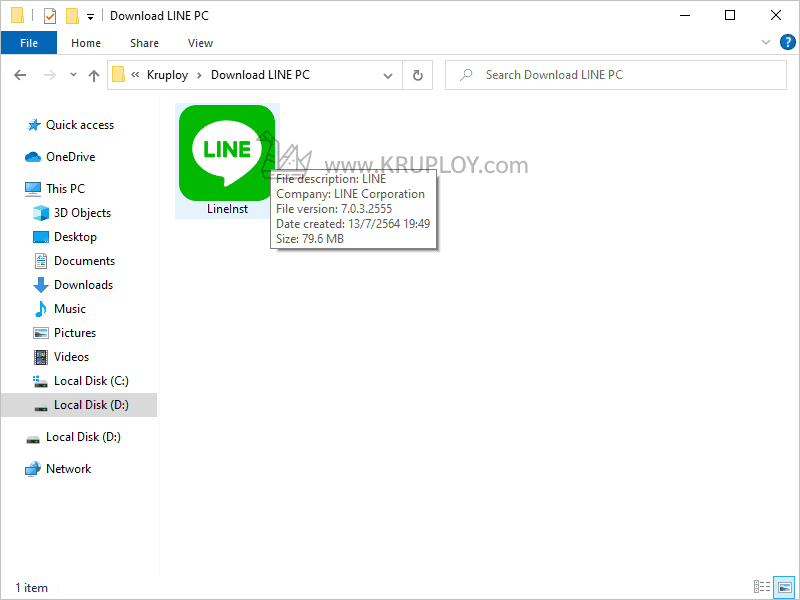
Task: Go back with the left arrow
Action: [20, 75]
